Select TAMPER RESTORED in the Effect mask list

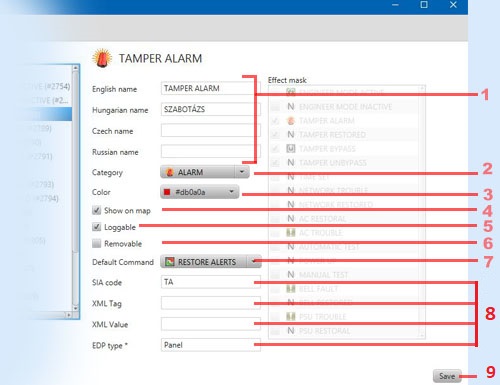point(332,135)
